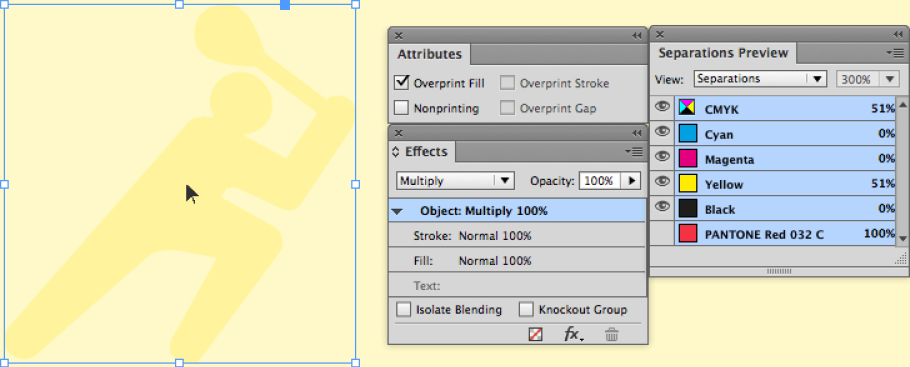Open the fx effects menu button
This screenshot has height=367, width=910.
(x=574, y=334)
